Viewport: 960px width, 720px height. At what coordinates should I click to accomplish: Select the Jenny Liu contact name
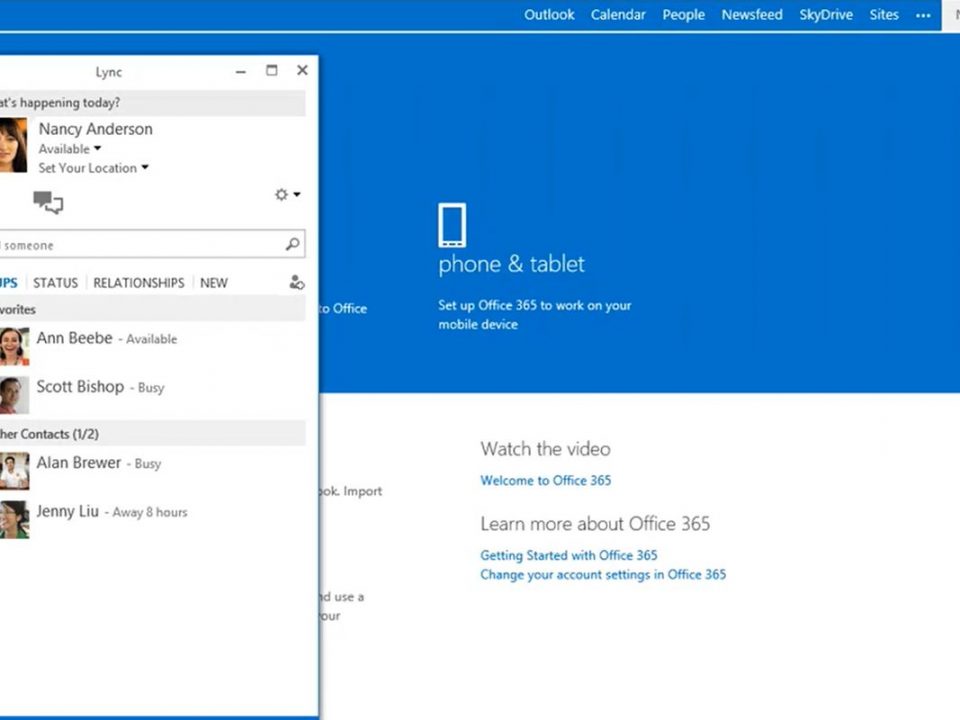[x=67, y=511]
